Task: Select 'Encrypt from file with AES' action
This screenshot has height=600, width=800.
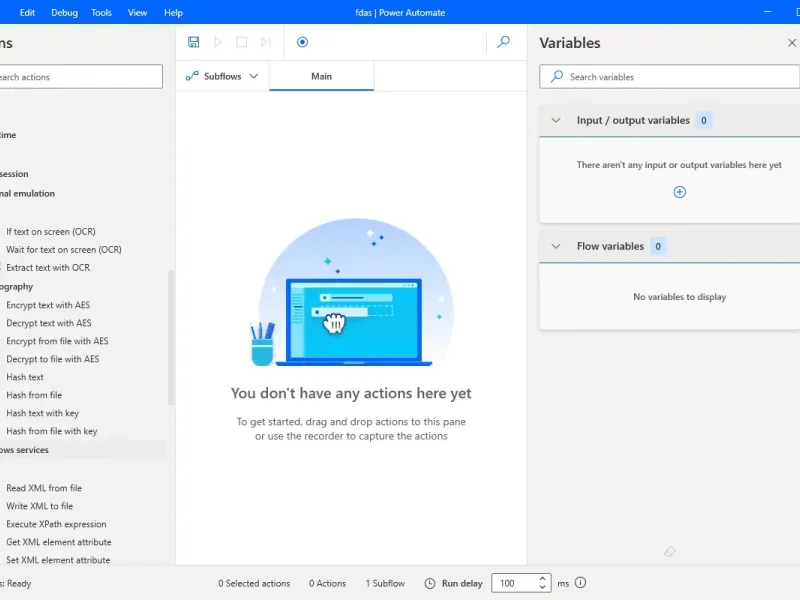Action: pos(57,341)
